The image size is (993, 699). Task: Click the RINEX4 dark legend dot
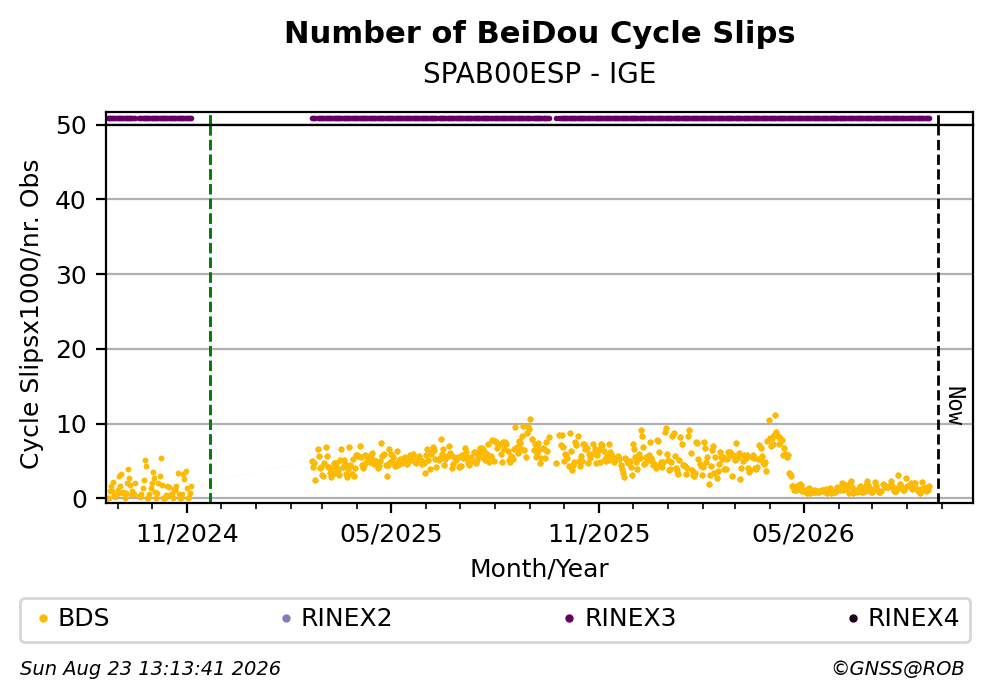tap(853, 619)
